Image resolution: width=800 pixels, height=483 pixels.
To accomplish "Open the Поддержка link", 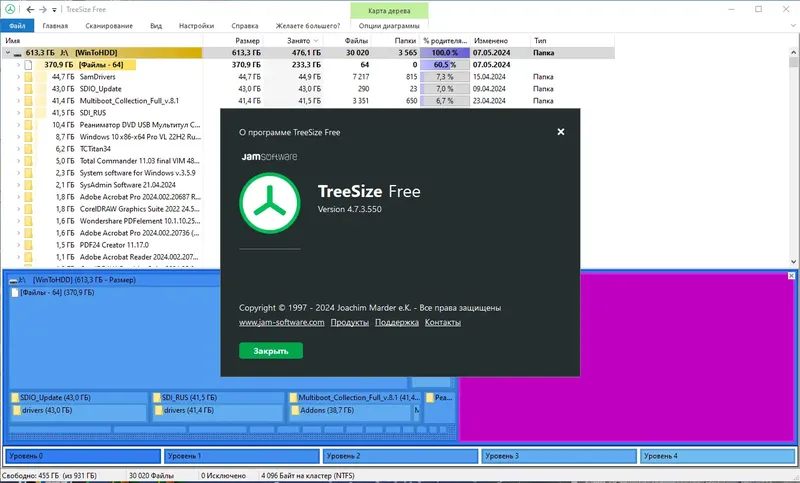I will [x=396, y=322].
